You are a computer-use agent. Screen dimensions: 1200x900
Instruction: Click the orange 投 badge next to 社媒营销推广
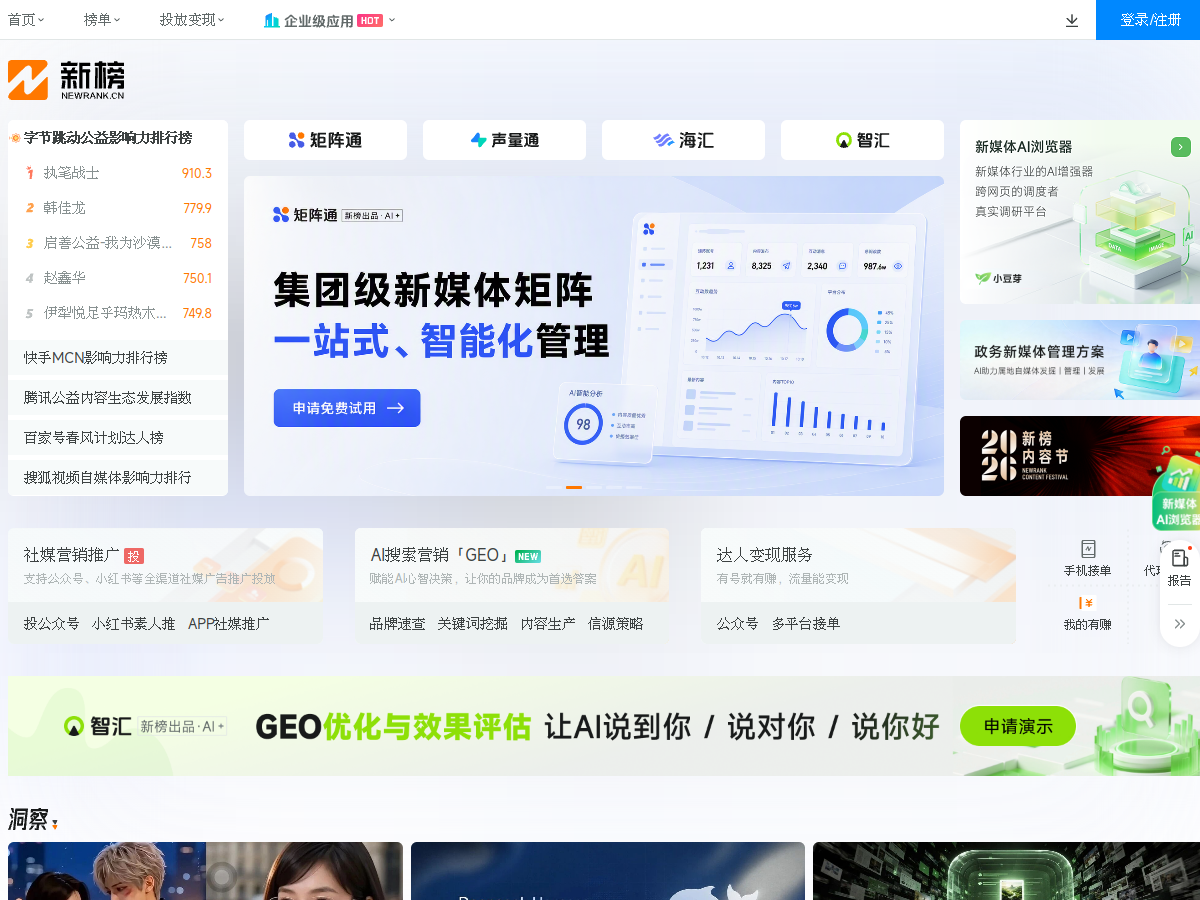click(x=134, y=556)
